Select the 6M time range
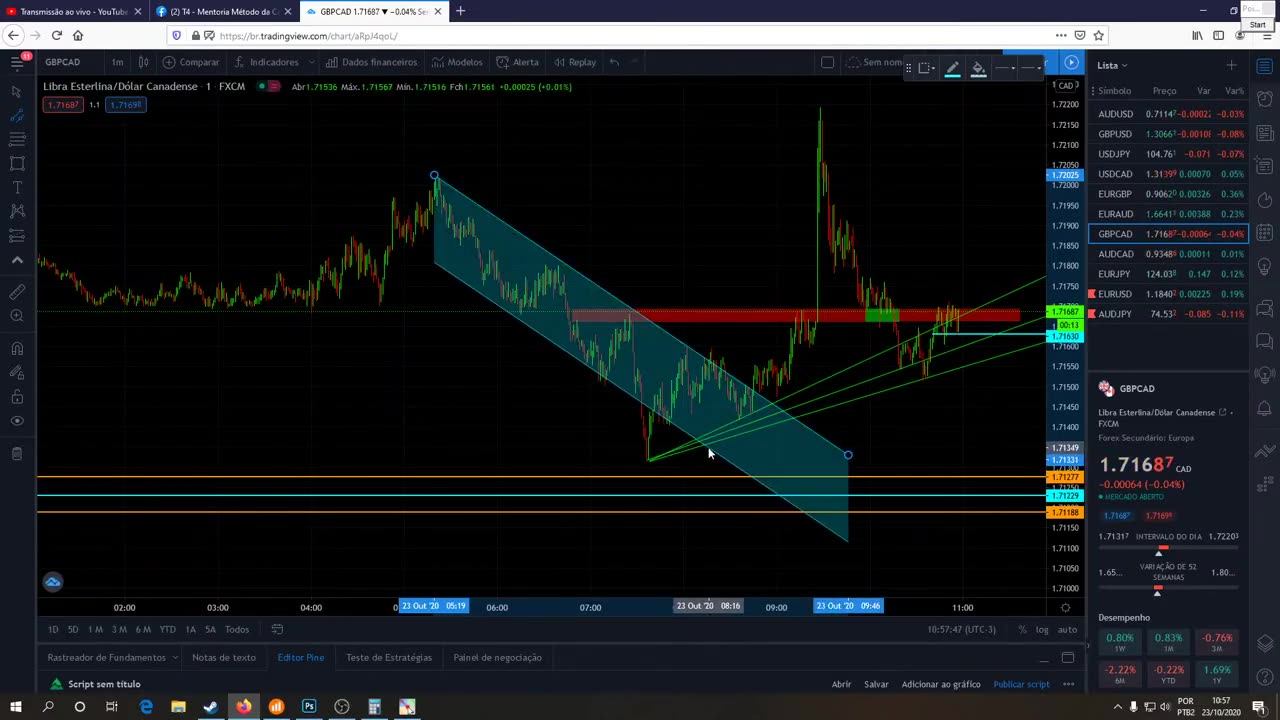 143,629
